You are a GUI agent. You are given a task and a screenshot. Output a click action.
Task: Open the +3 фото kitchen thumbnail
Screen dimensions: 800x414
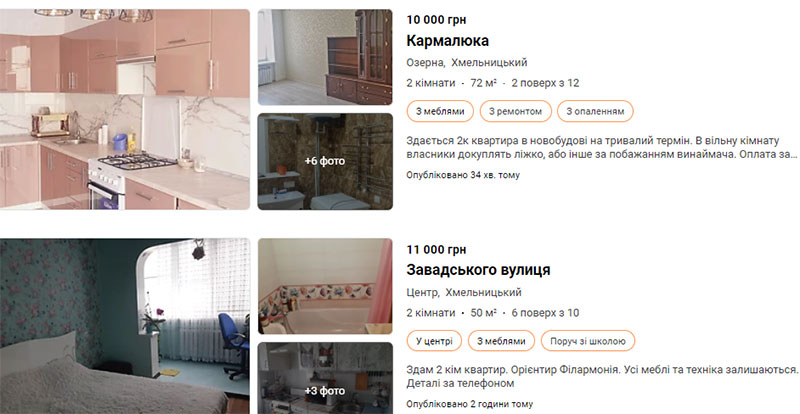[325, 378]
